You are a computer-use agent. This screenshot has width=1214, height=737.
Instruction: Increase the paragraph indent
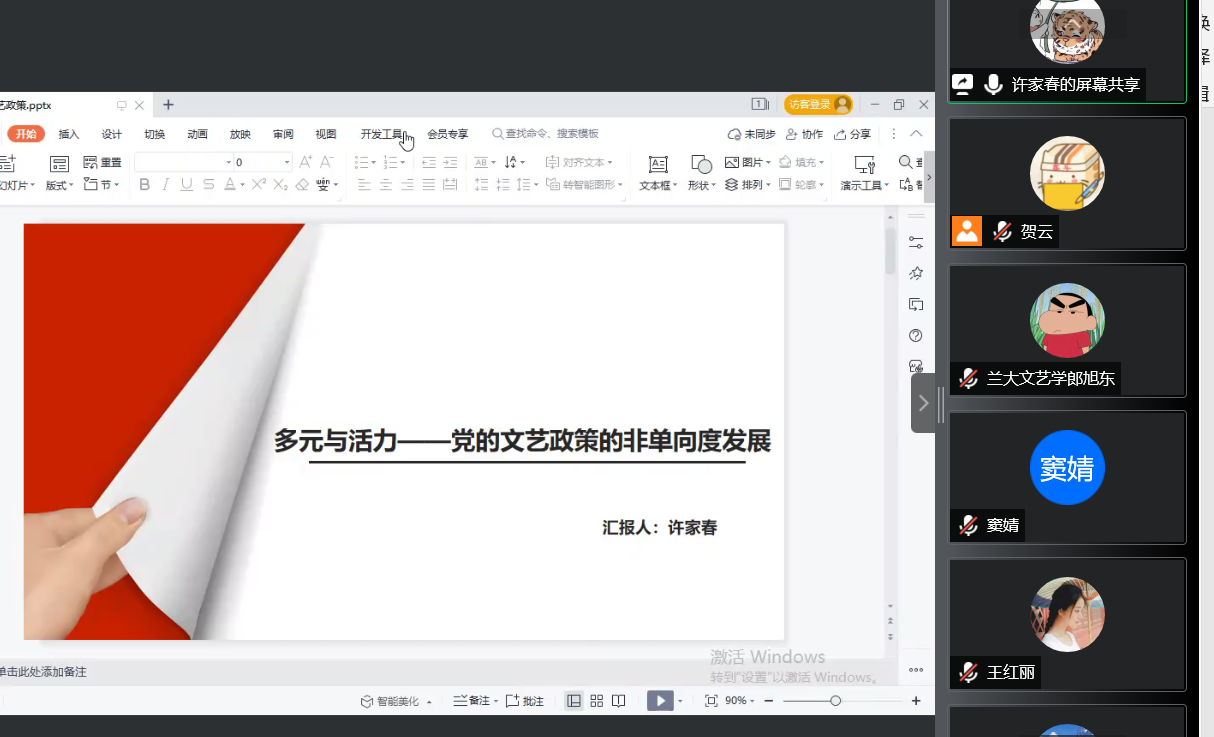coord(450,162)
